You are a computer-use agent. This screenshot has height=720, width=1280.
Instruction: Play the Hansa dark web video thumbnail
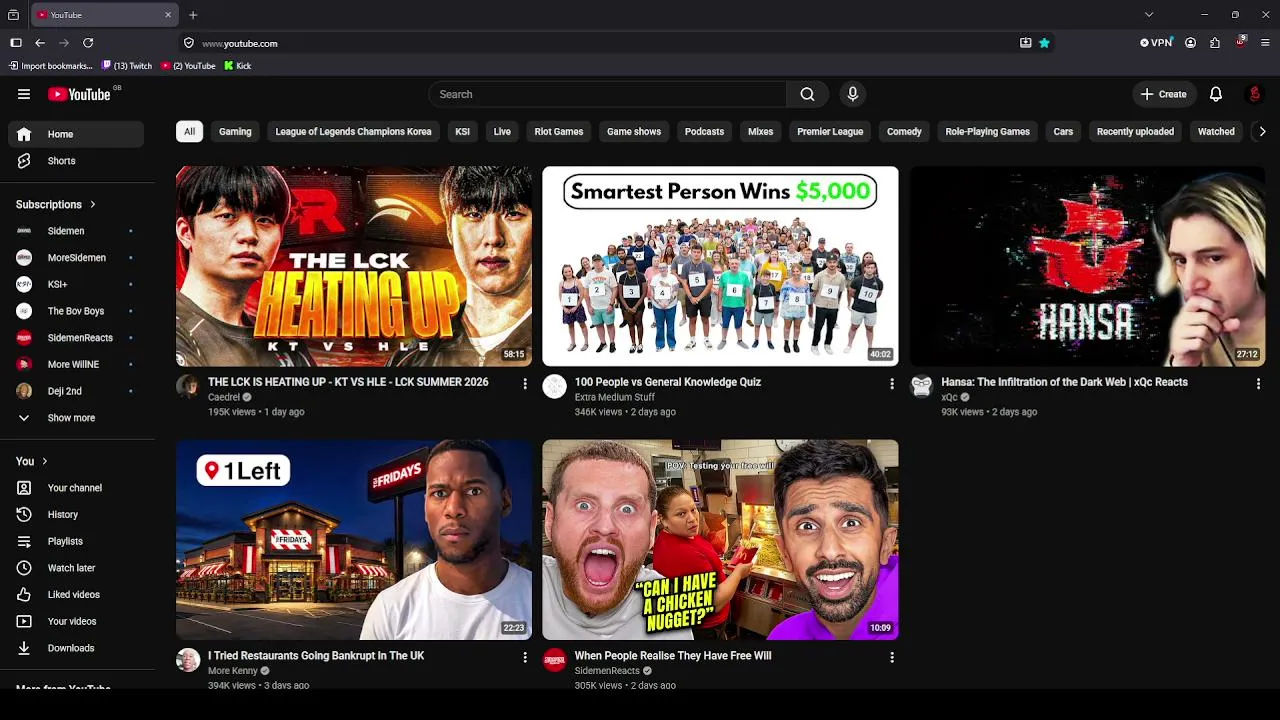click(x=1087, y=266)
